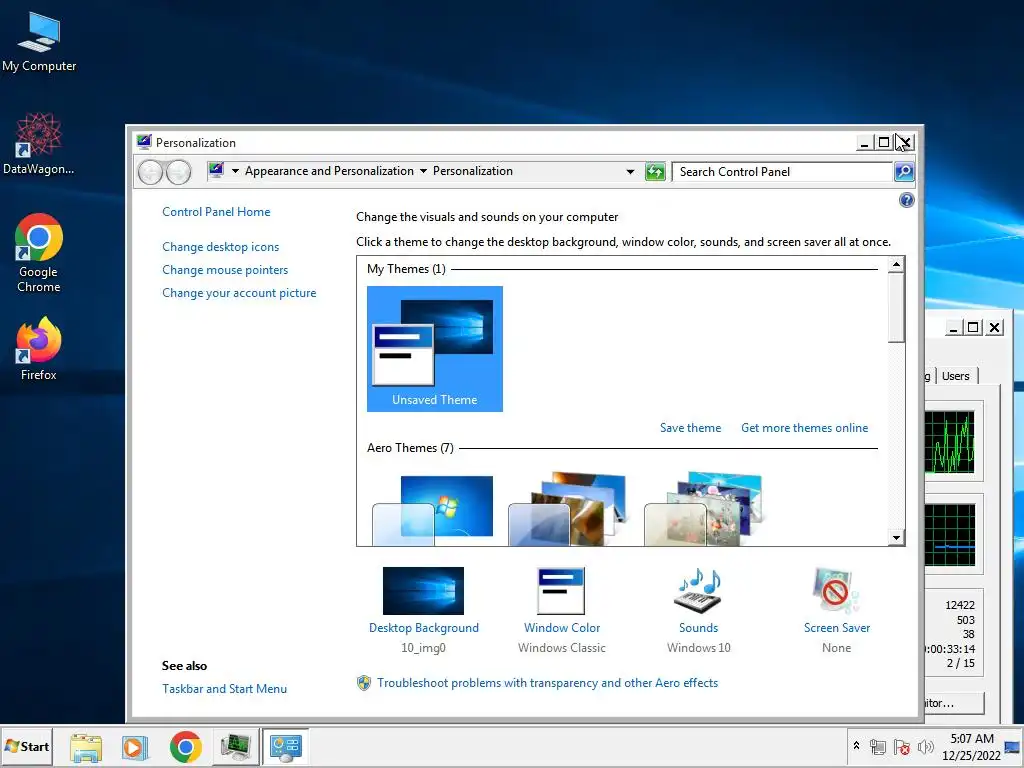Click the Action Center flag tray icon
The height and width of the screenshot is (768, 1024).
coord(901,747)
